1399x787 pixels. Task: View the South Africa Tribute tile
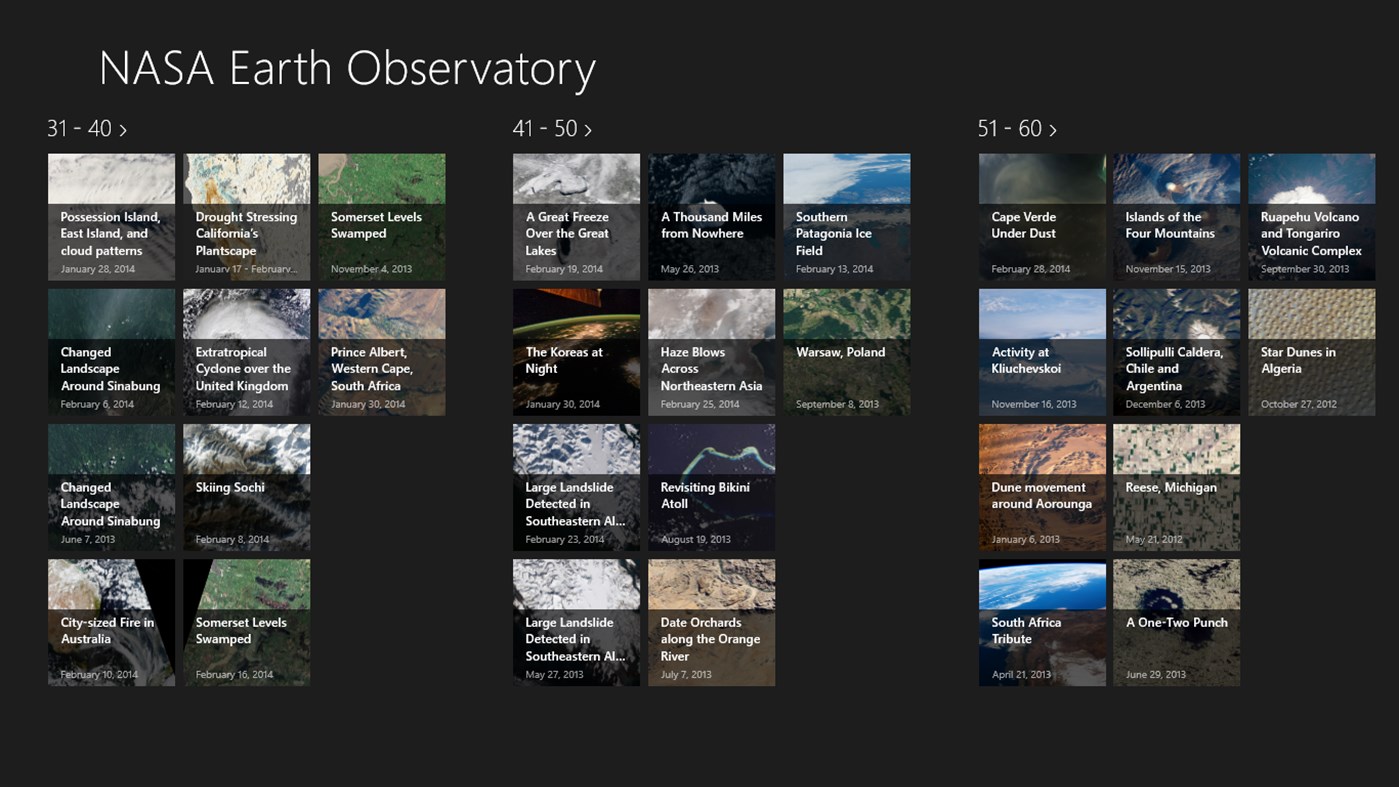click(1042, 622)
